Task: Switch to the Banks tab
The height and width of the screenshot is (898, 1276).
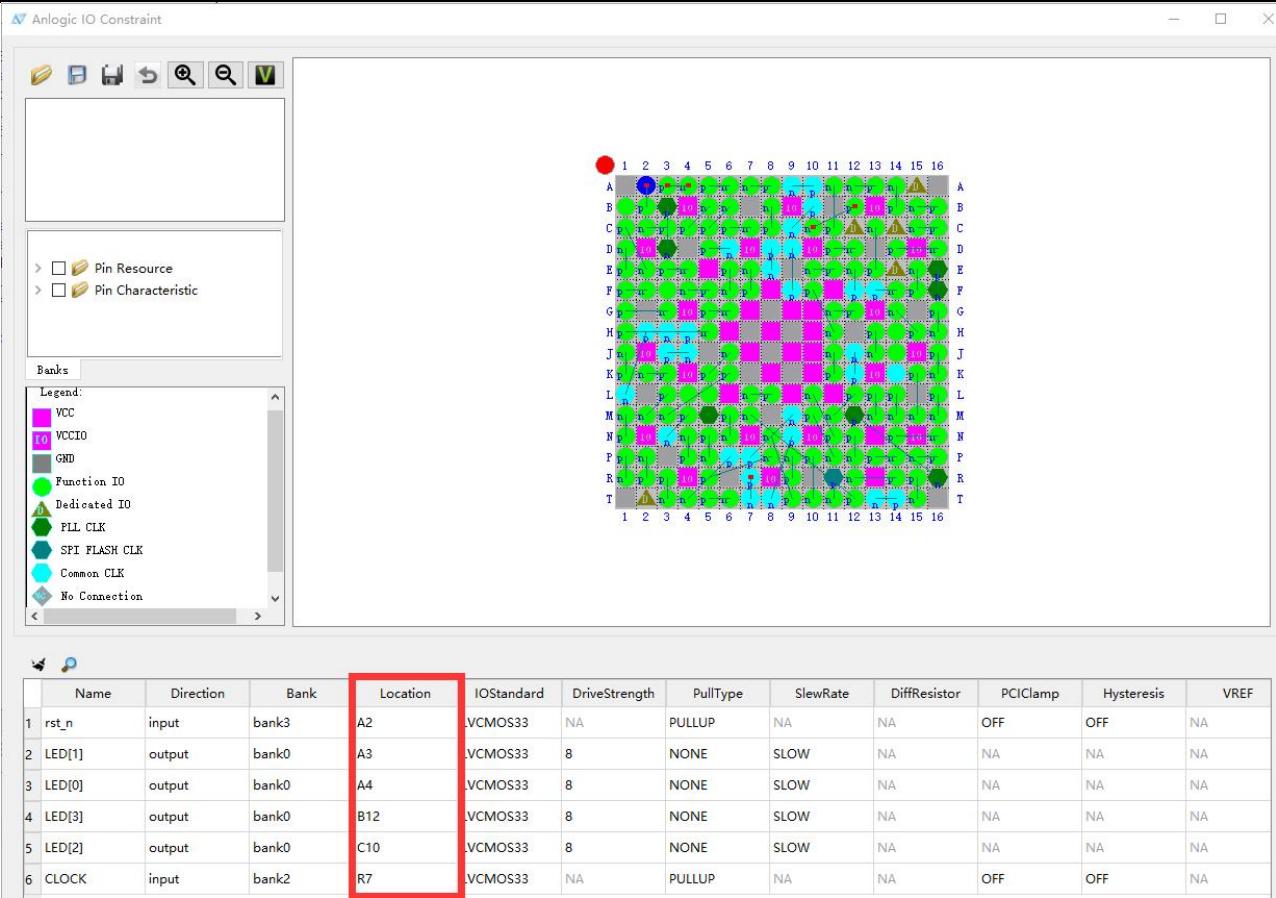Action: (x=53, y=370)
